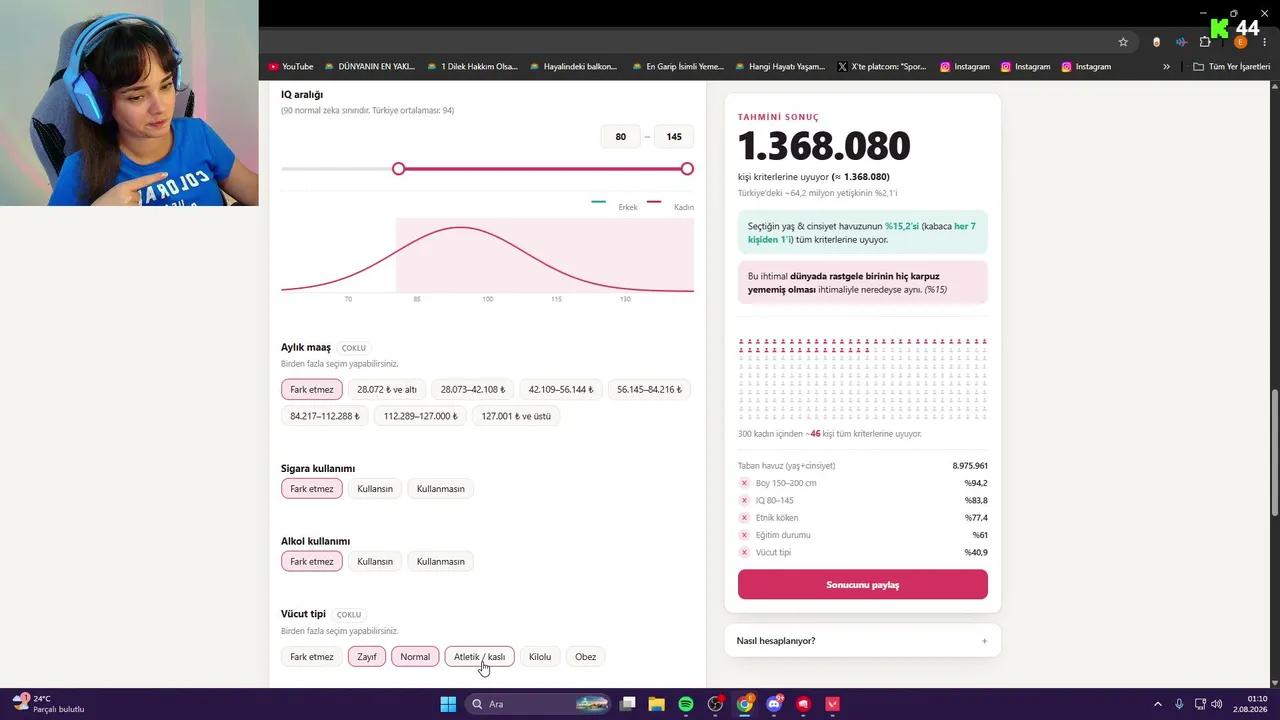Remove the Vücut tipi criterion
Screen dimensions: 1280x720
point(744,552)
